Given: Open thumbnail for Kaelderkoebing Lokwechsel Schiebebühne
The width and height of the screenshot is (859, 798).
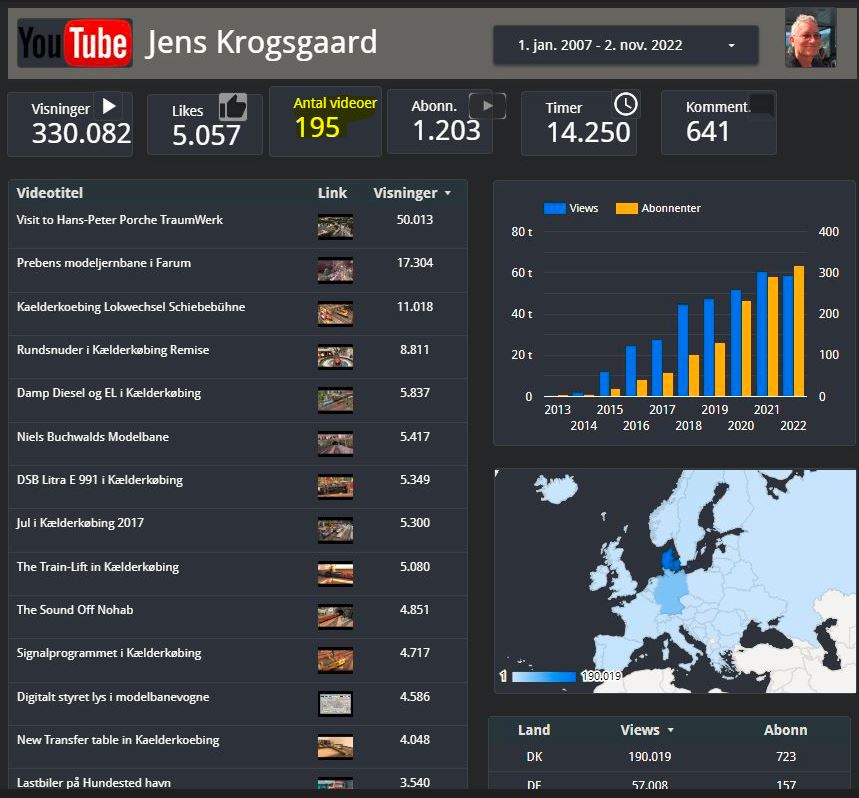Looking at the screenshot, I should tap(335, 314).
